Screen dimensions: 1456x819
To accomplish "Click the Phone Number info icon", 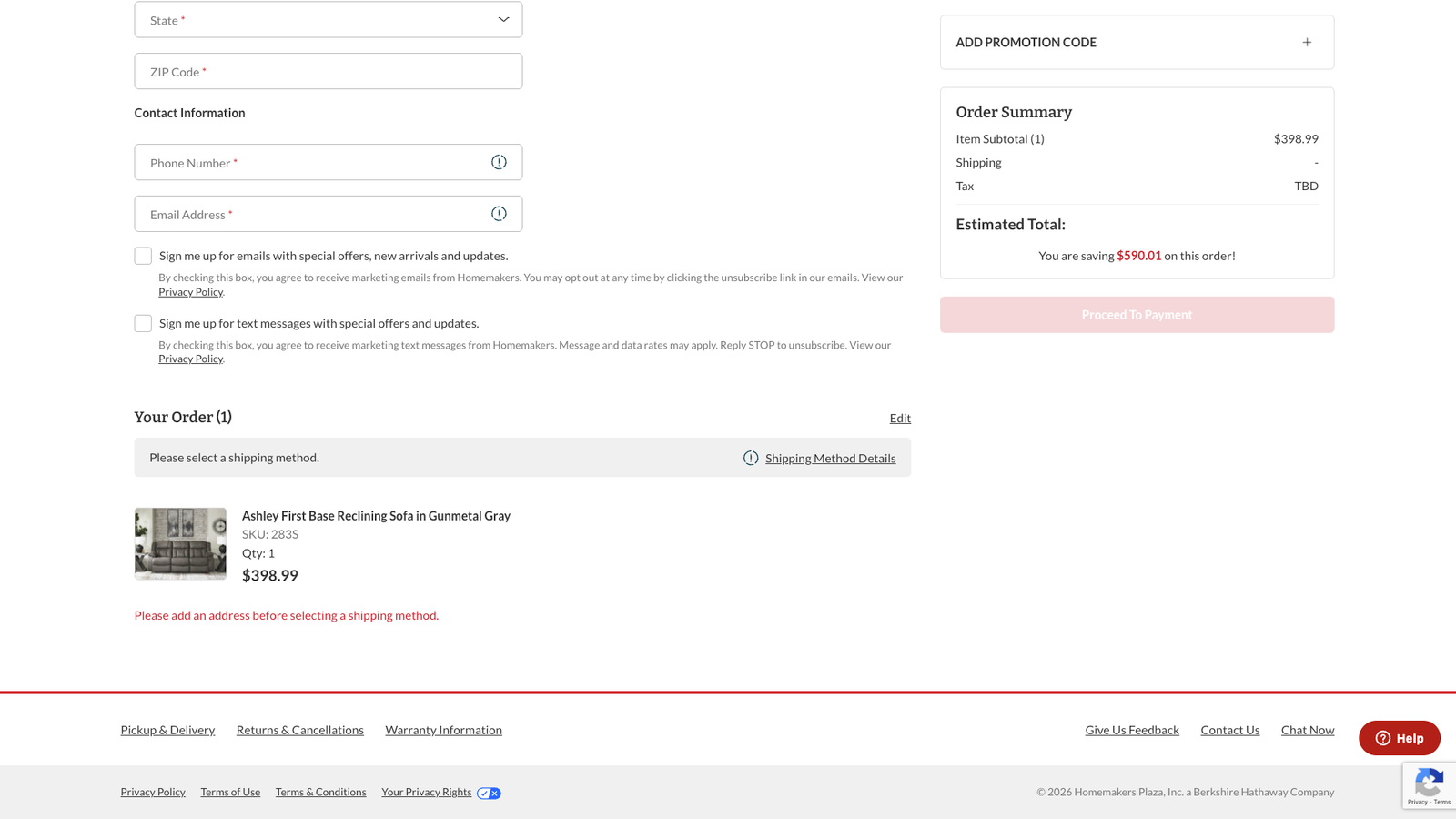I will point(499,162).
